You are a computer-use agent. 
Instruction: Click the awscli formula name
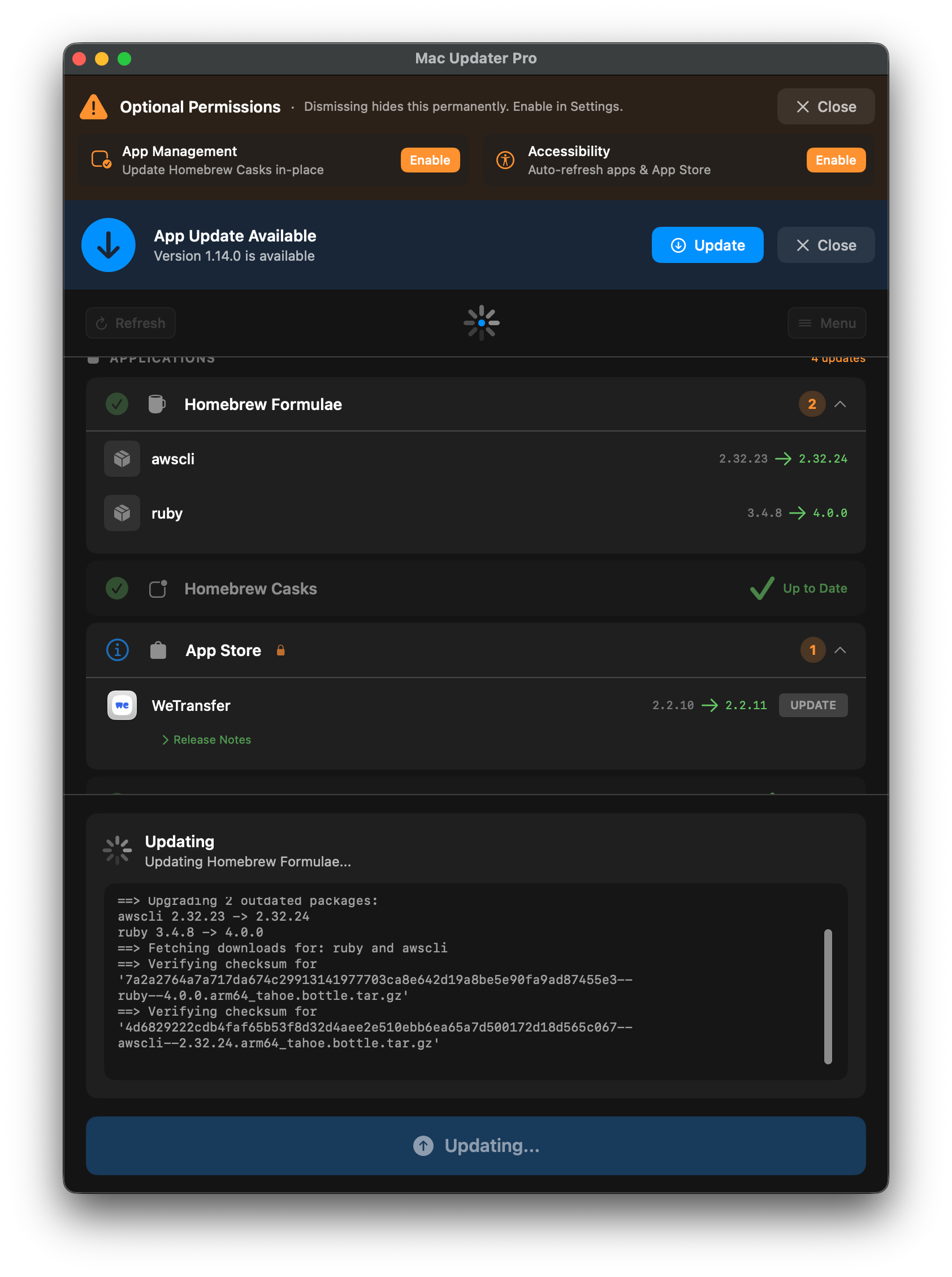click(x=173, y=459)
